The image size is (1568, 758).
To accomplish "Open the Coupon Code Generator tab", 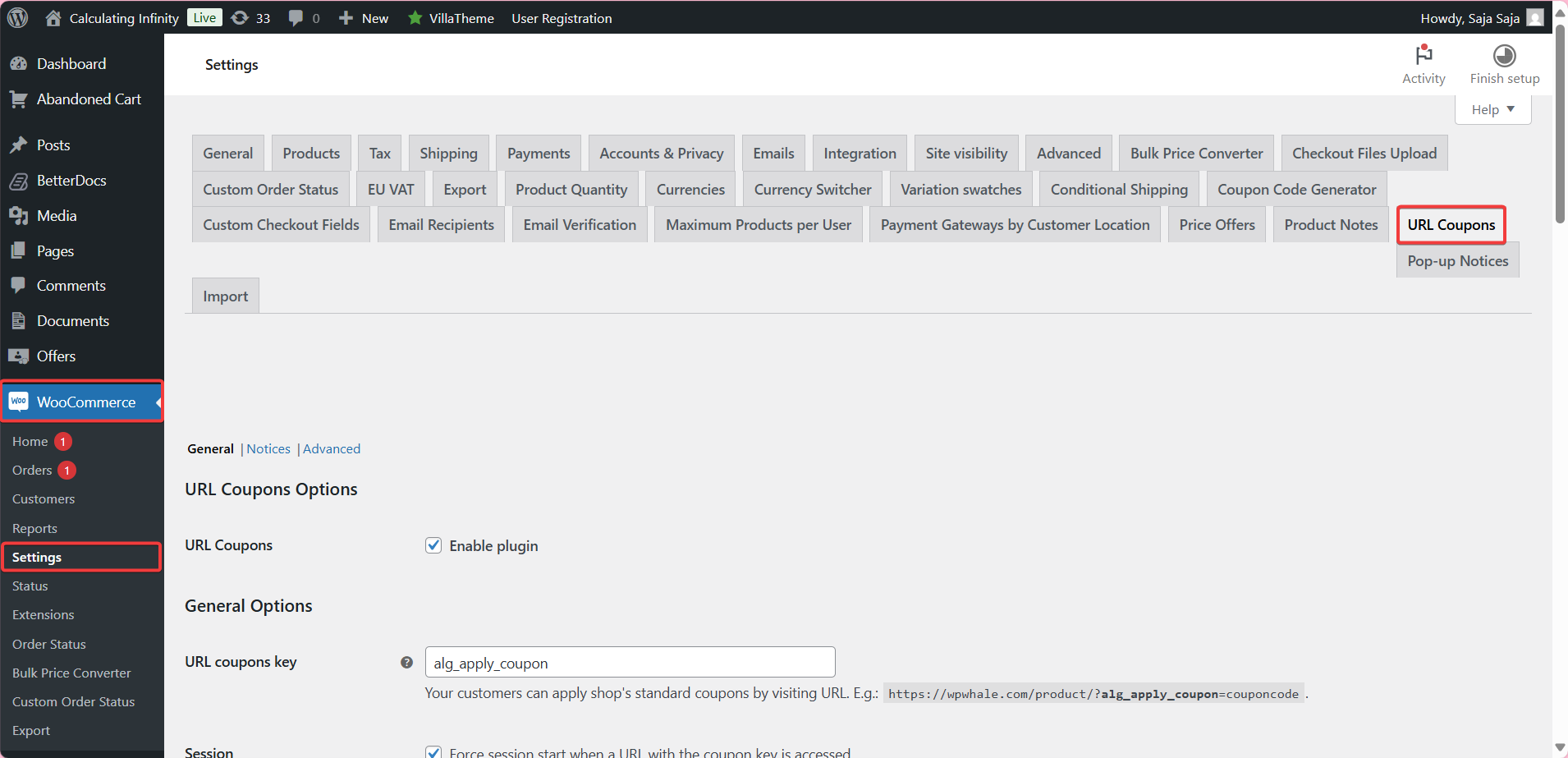I will tap(1296, 189).
